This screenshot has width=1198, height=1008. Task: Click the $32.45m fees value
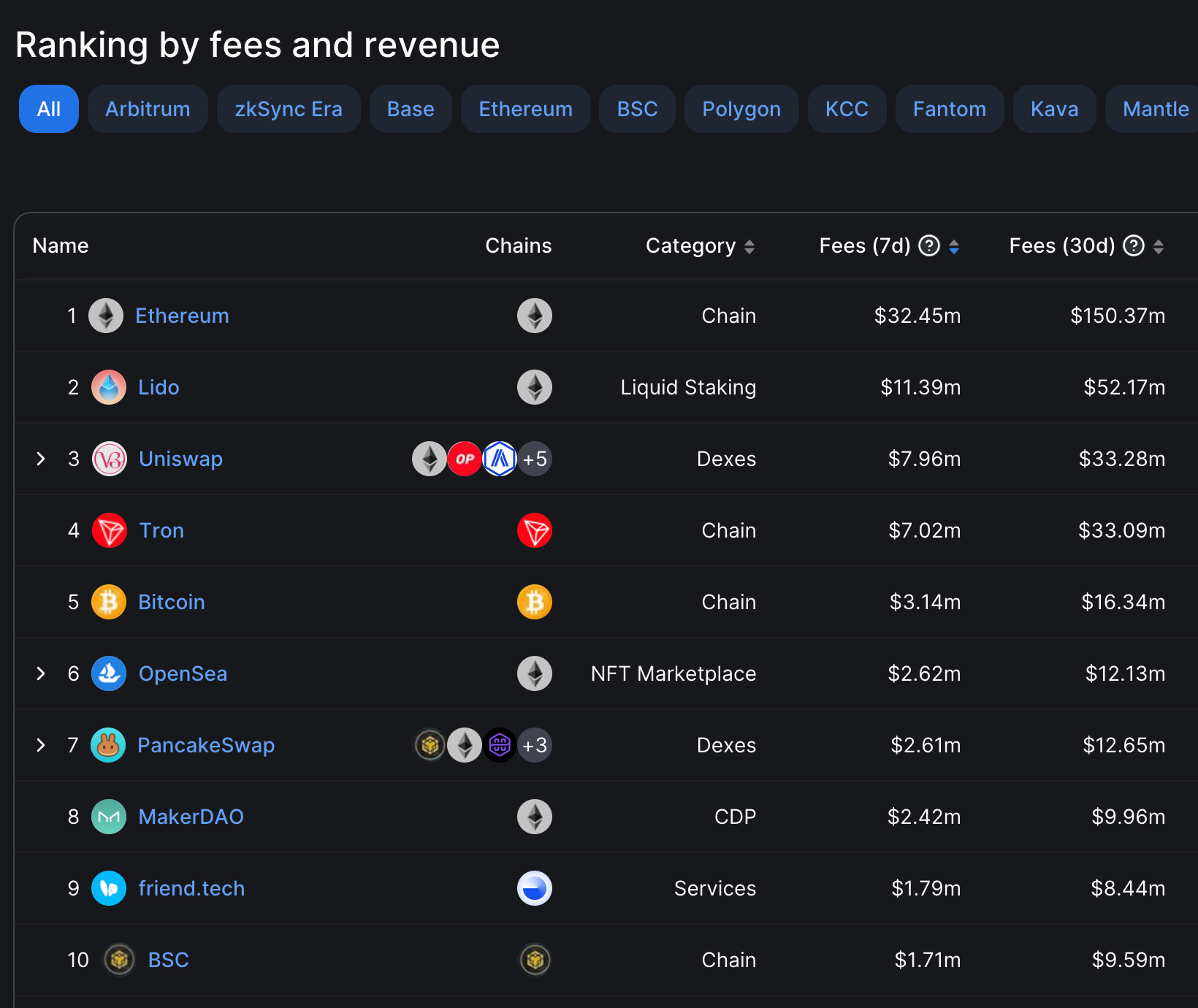[917, 316]
